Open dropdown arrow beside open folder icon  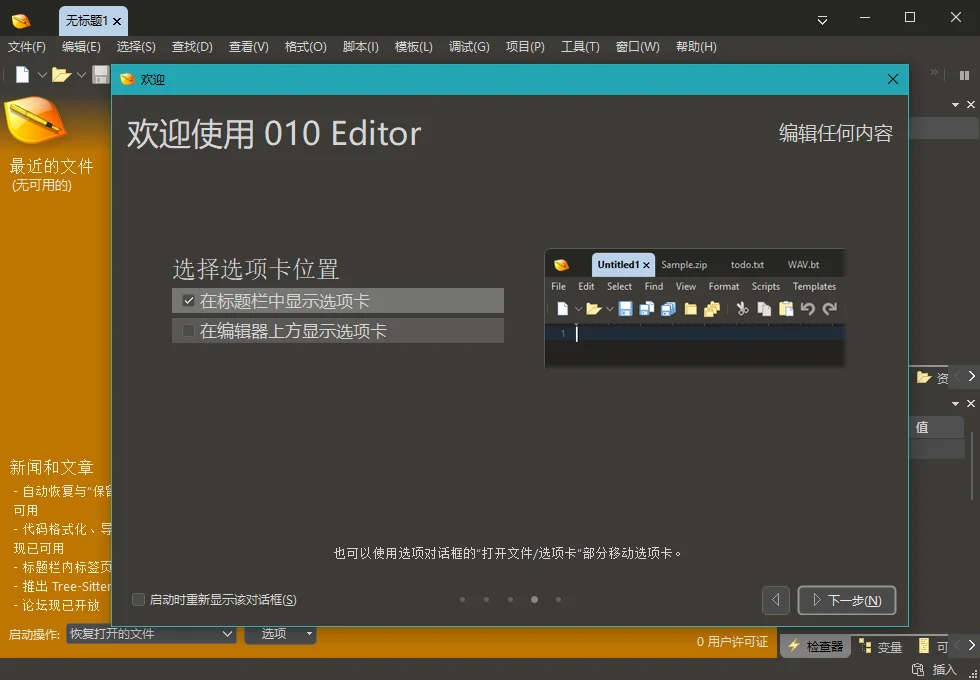pos(81,75)
